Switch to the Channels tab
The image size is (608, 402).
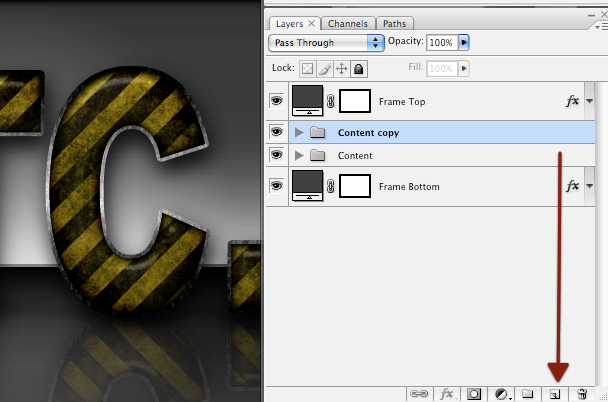click(348, 24)
